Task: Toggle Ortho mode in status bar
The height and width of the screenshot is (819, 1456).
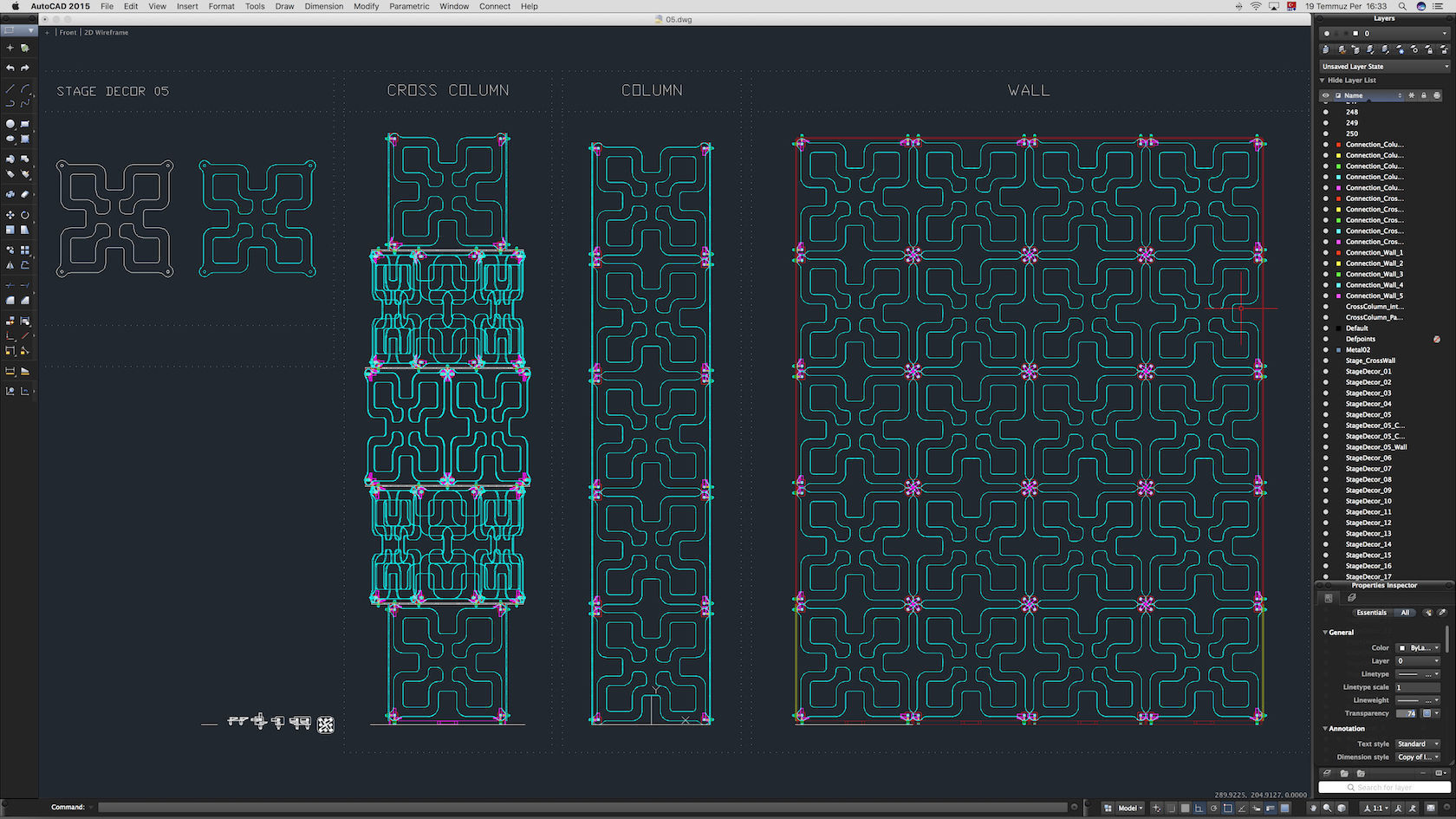Action: coord(1199,808)
